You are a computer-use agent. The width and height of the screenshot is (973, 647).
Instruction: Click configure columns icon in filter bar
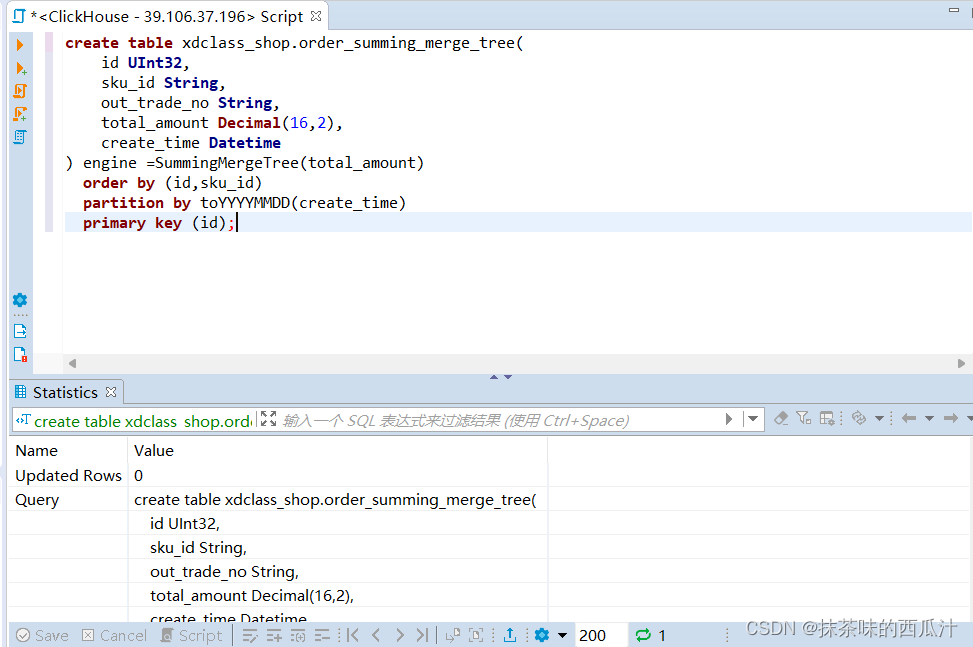click(x=827, y=419)
